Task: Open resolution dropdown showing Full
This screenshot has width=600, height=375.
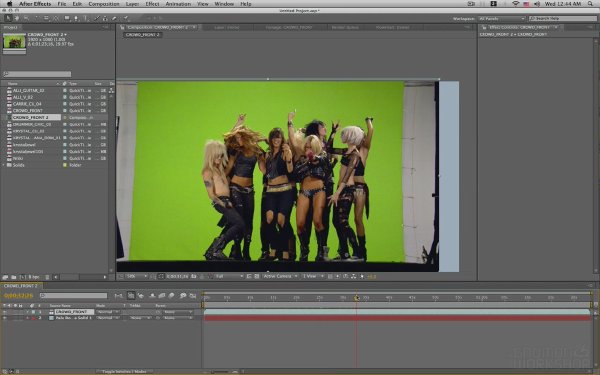Action: 229,276
